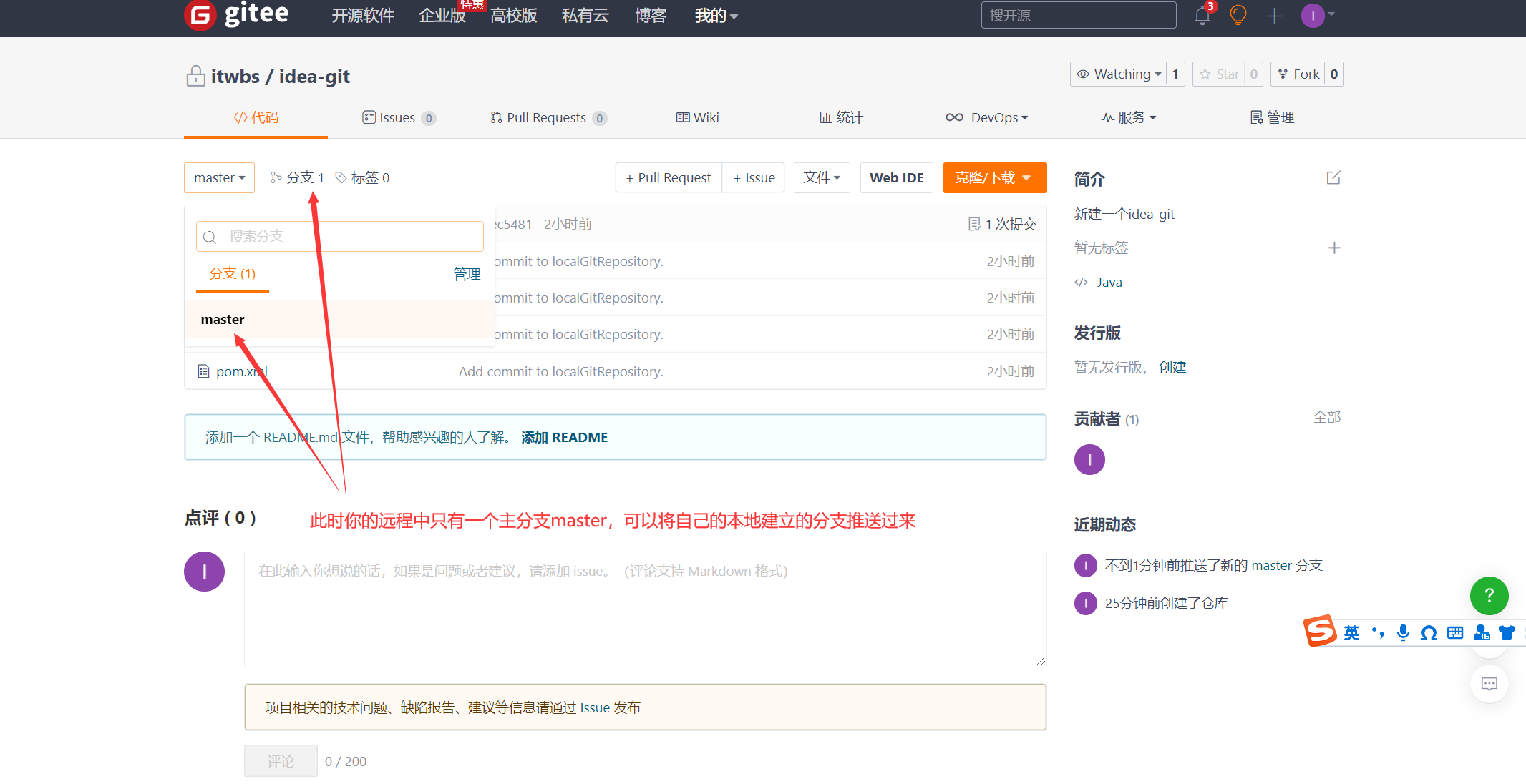Click the green help question mark button

pyautogui.click(x=1489, y=595)
